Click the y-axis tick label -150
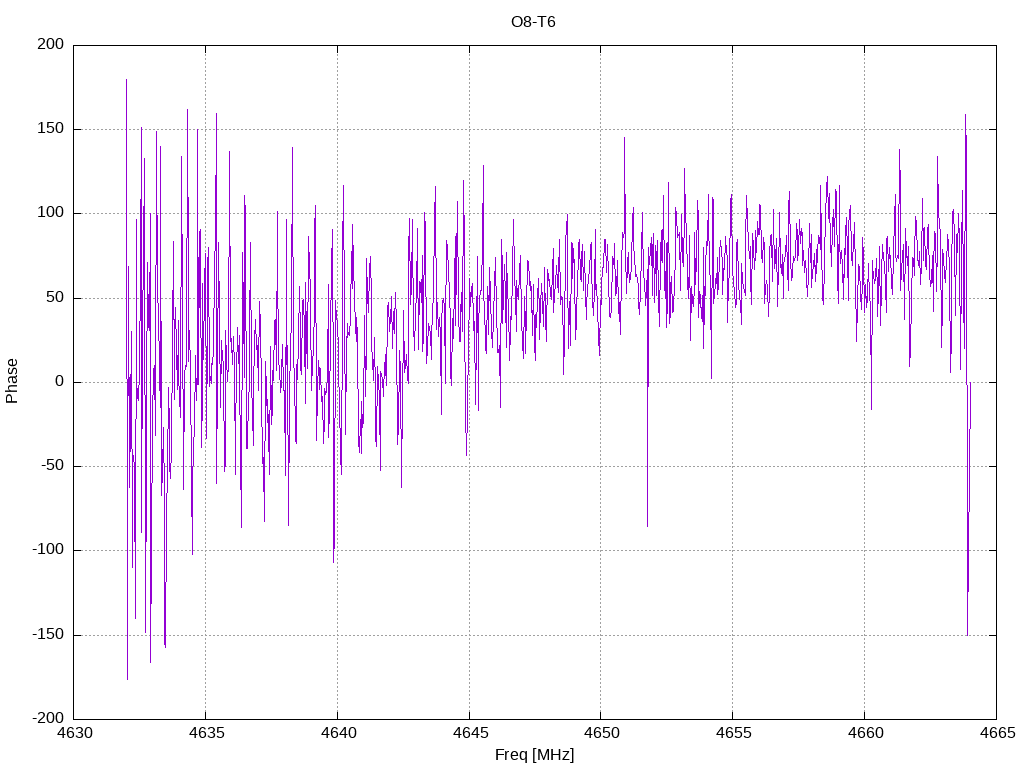 coord(48,634)
